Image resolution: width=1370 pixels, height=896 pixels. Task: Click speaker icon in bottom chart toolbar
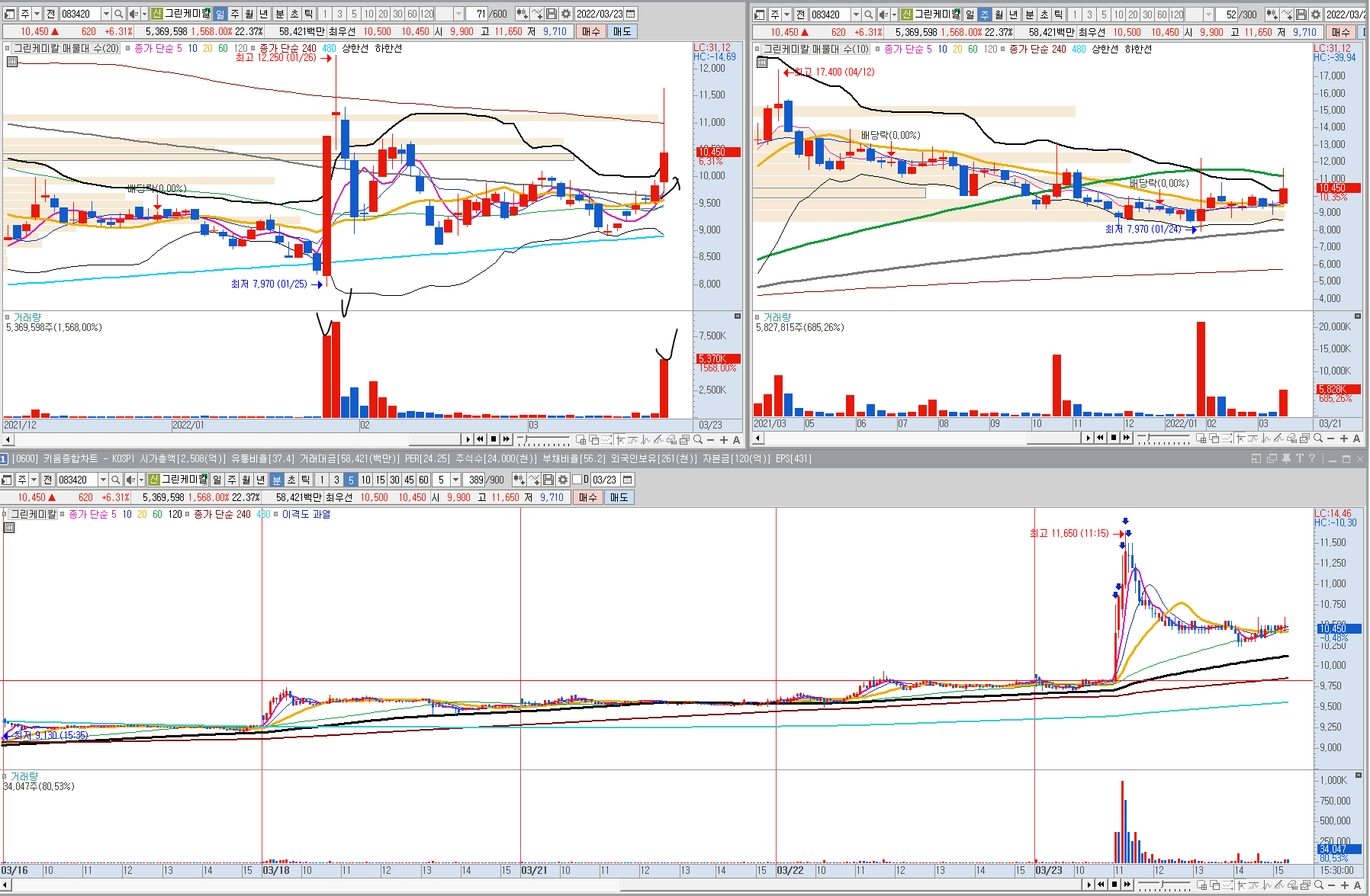click(130, 480)
